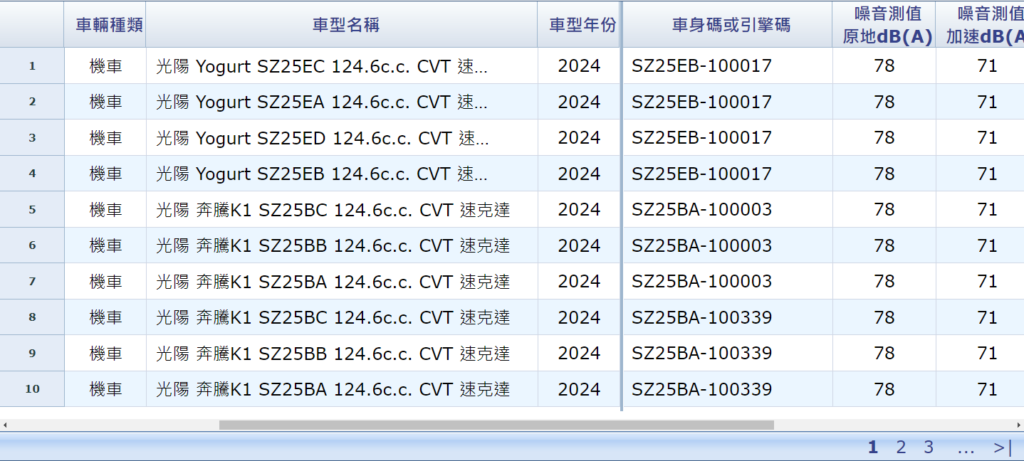Click model name Yogurt SZ25EB cell
1024x461 pixels.
click(x=342, y=174)
